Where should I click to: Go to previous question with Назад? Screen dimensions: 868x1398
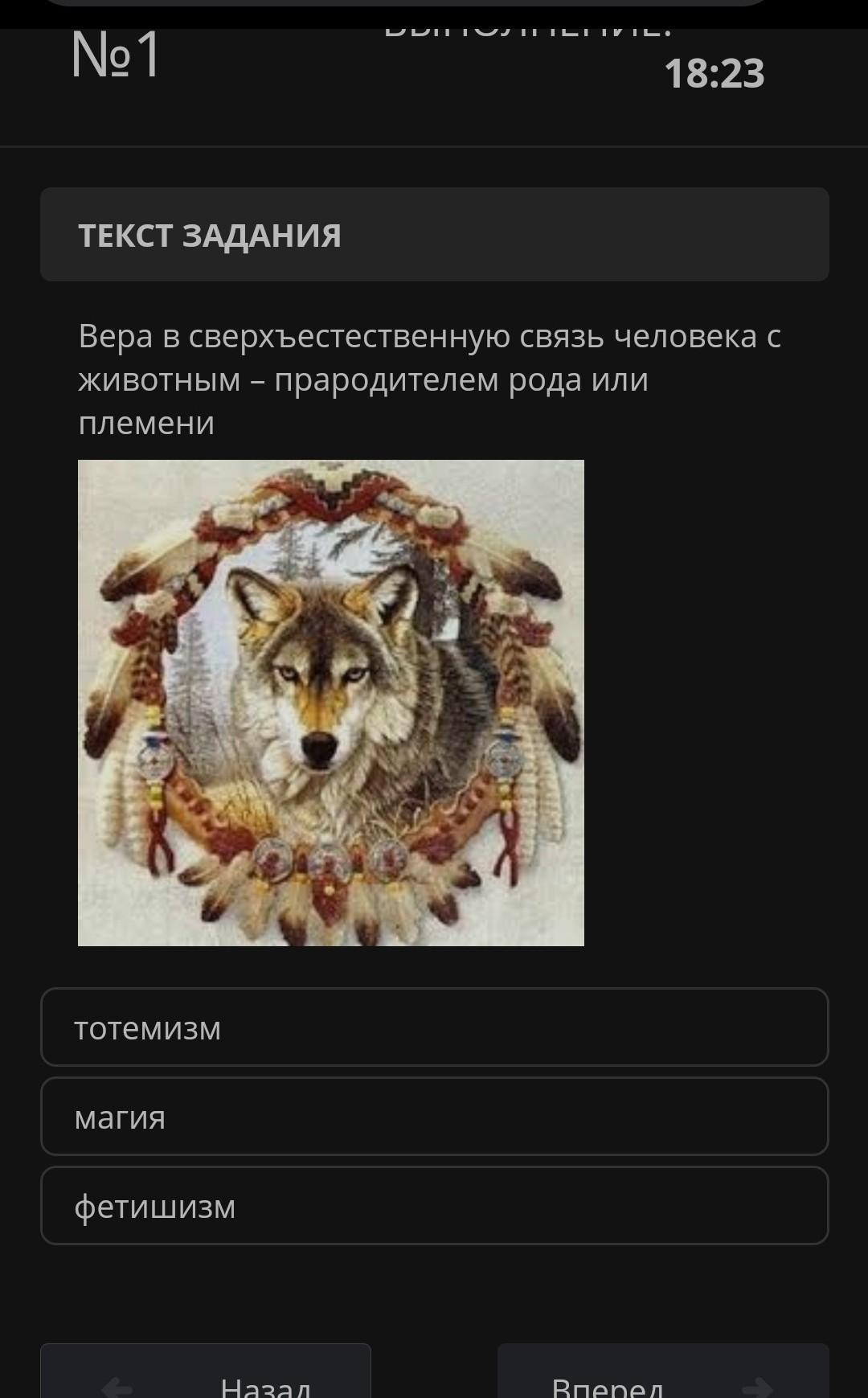[206, 1371]
